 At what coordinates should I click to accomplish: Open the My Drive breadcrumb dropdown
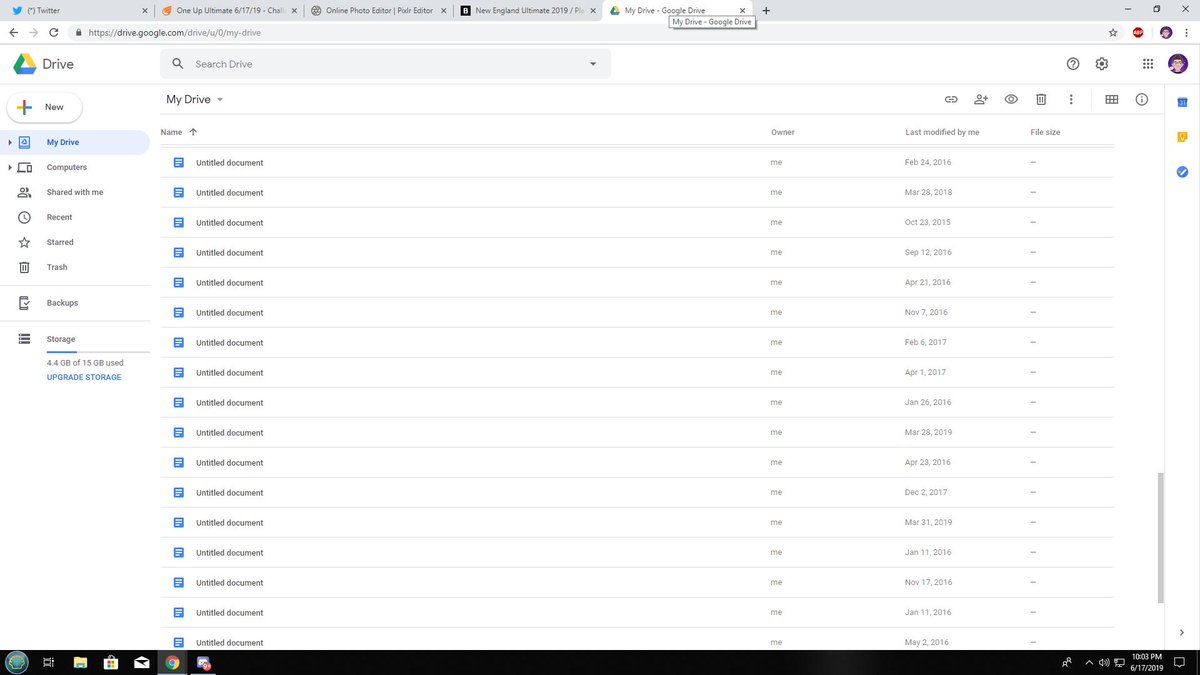point(220,99)
